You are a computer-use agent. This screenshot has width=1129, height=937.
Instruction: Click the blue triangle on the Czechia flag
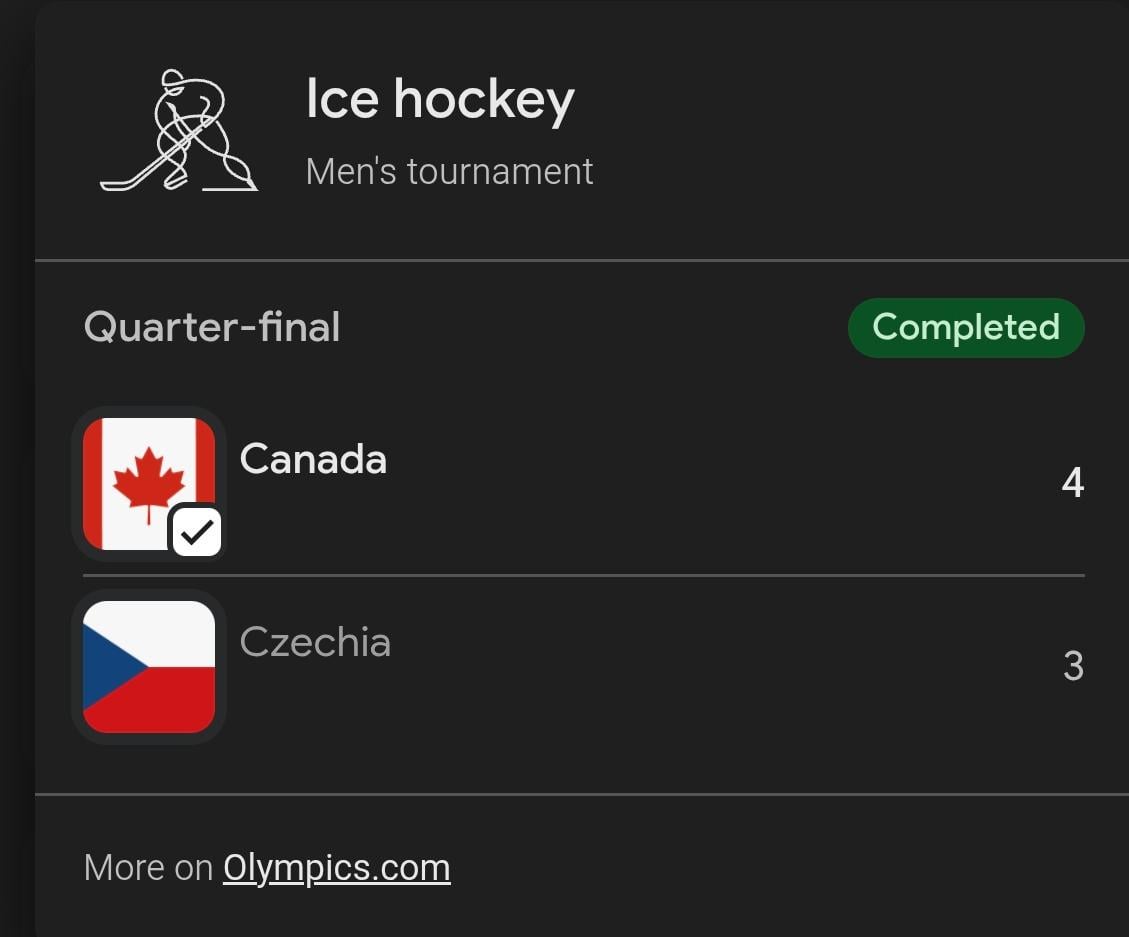click(x=106, y=666)
